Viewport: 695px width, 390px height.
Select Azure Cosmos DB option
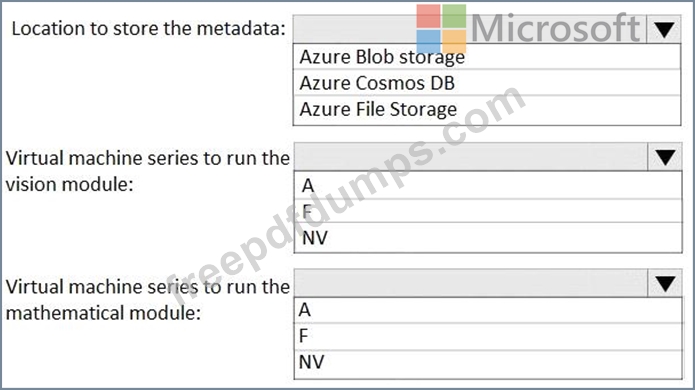487,83
